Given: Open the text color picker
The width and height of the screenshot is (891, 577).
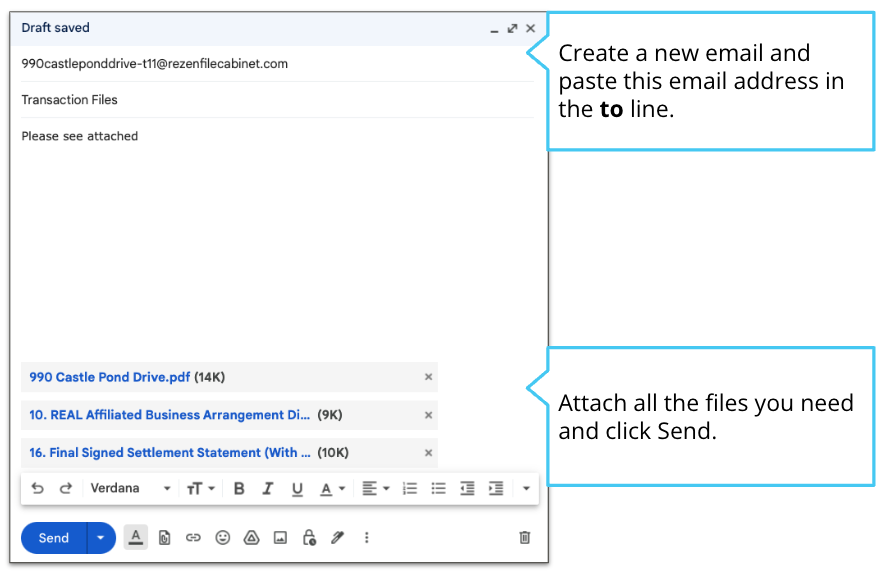Looking at the screenshot, I should click(332, 489).
